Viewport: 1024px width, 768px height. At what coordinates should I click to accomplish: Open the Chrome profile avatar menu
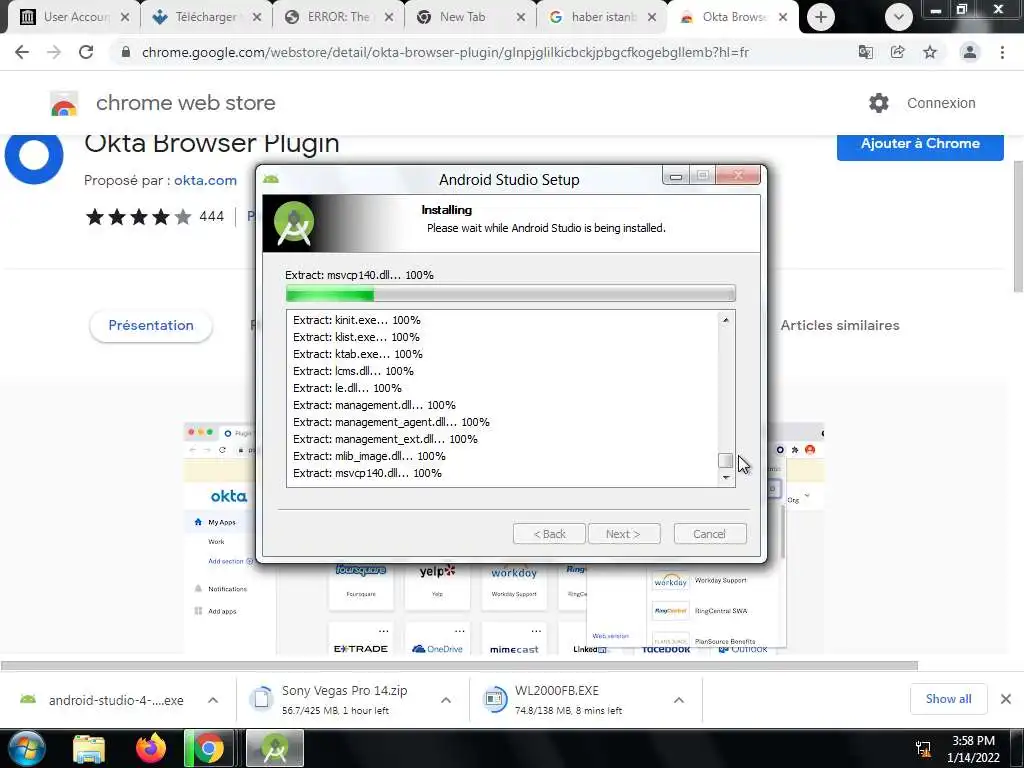coord(970,52)
